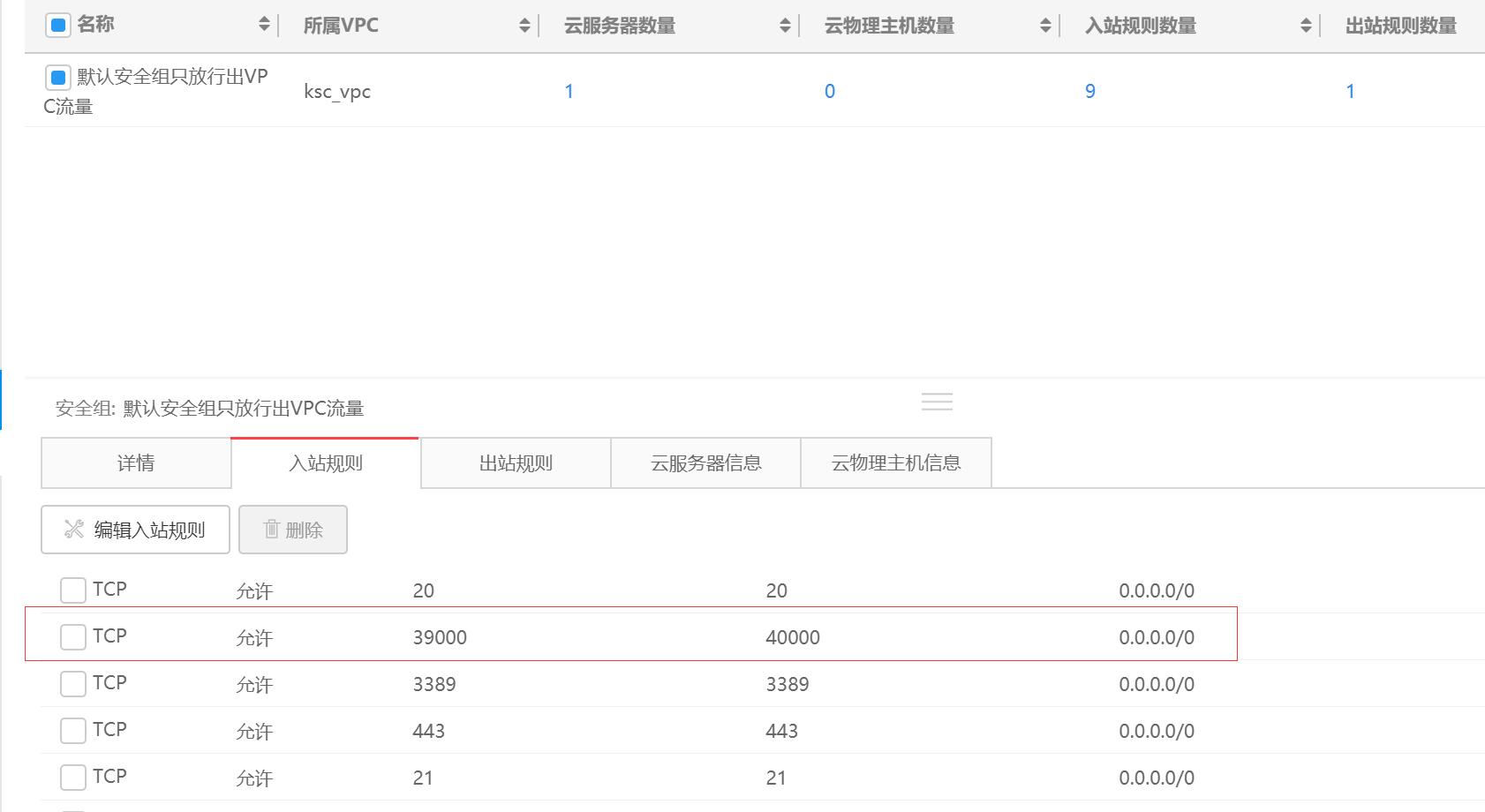Sort by 所属VPC column arrows
1485x812 pixels.
[x=524, y=26]
